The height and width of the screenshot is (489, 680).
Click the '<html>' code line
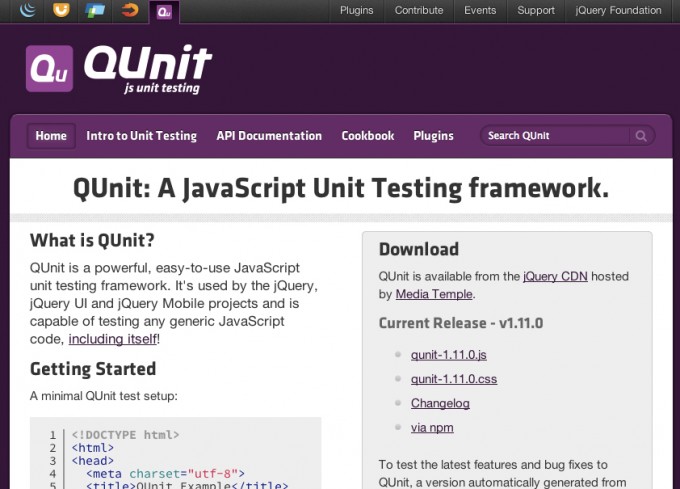[93, 448]
